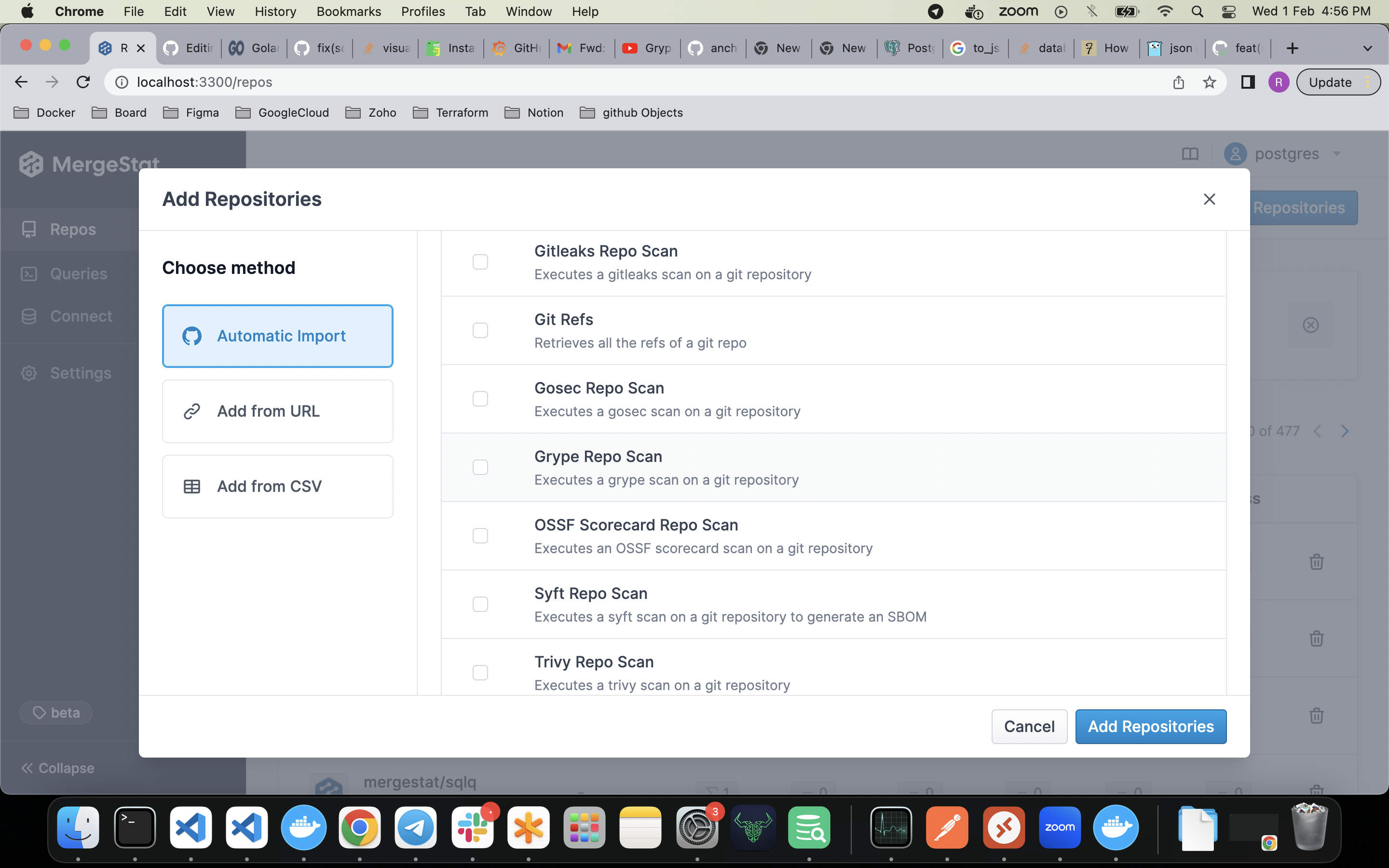Open the postgres user dropdown
This screenshot has width=1389, height=868.
(x=1337, y=153)
